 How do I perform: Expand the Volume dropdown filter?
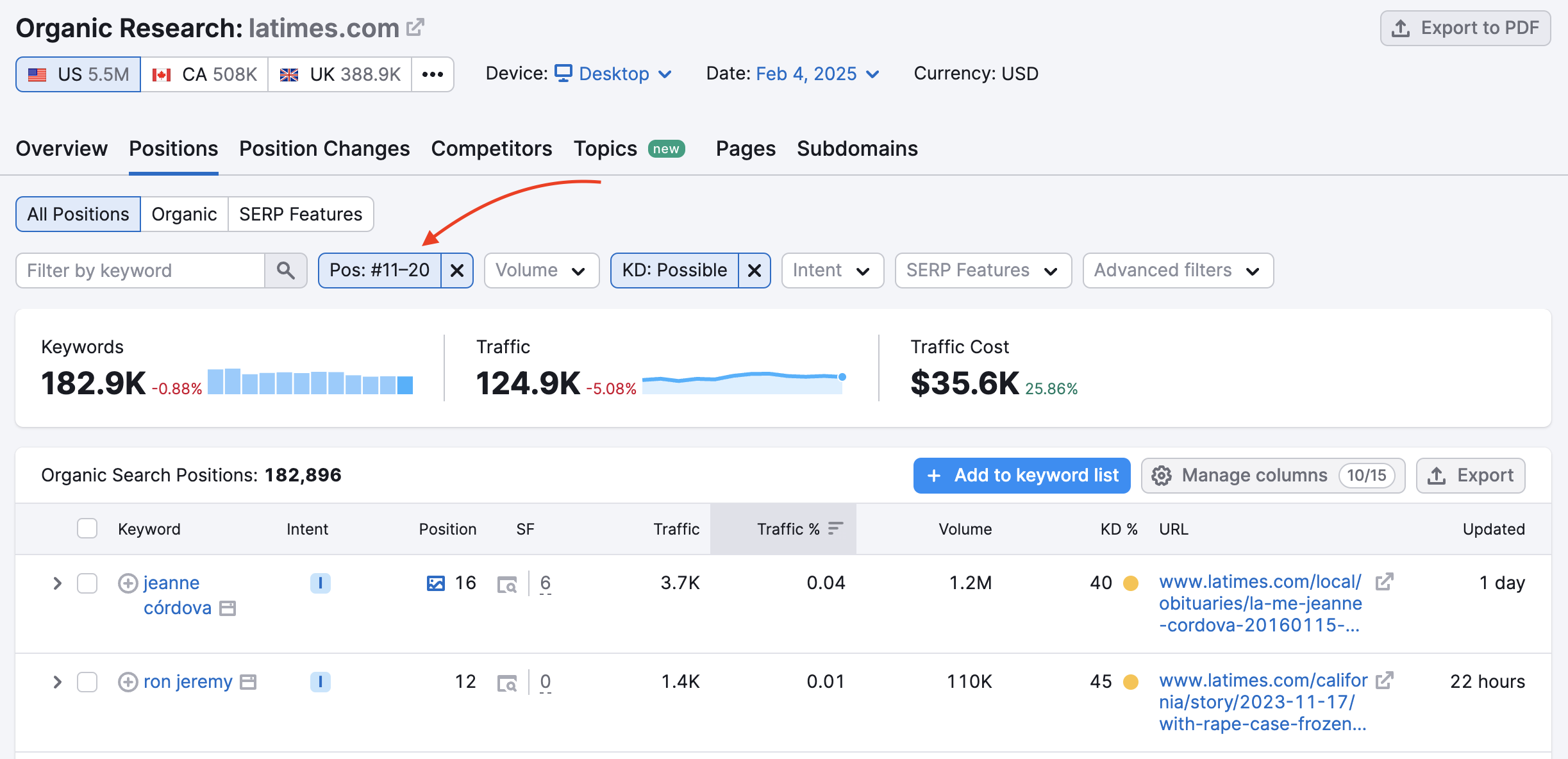tap(540, 270)
